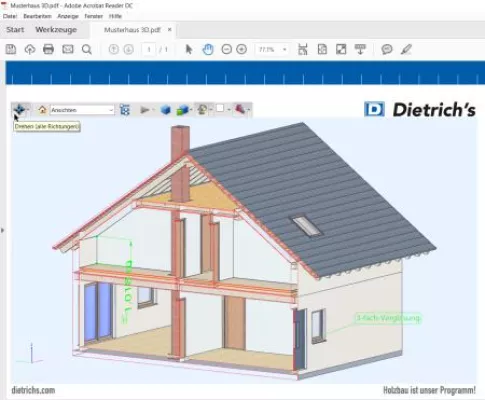Close the Musterhaus 3D.pdf tab
The height and width of the screenshot is (400, 485).
[x=170, y=30]
